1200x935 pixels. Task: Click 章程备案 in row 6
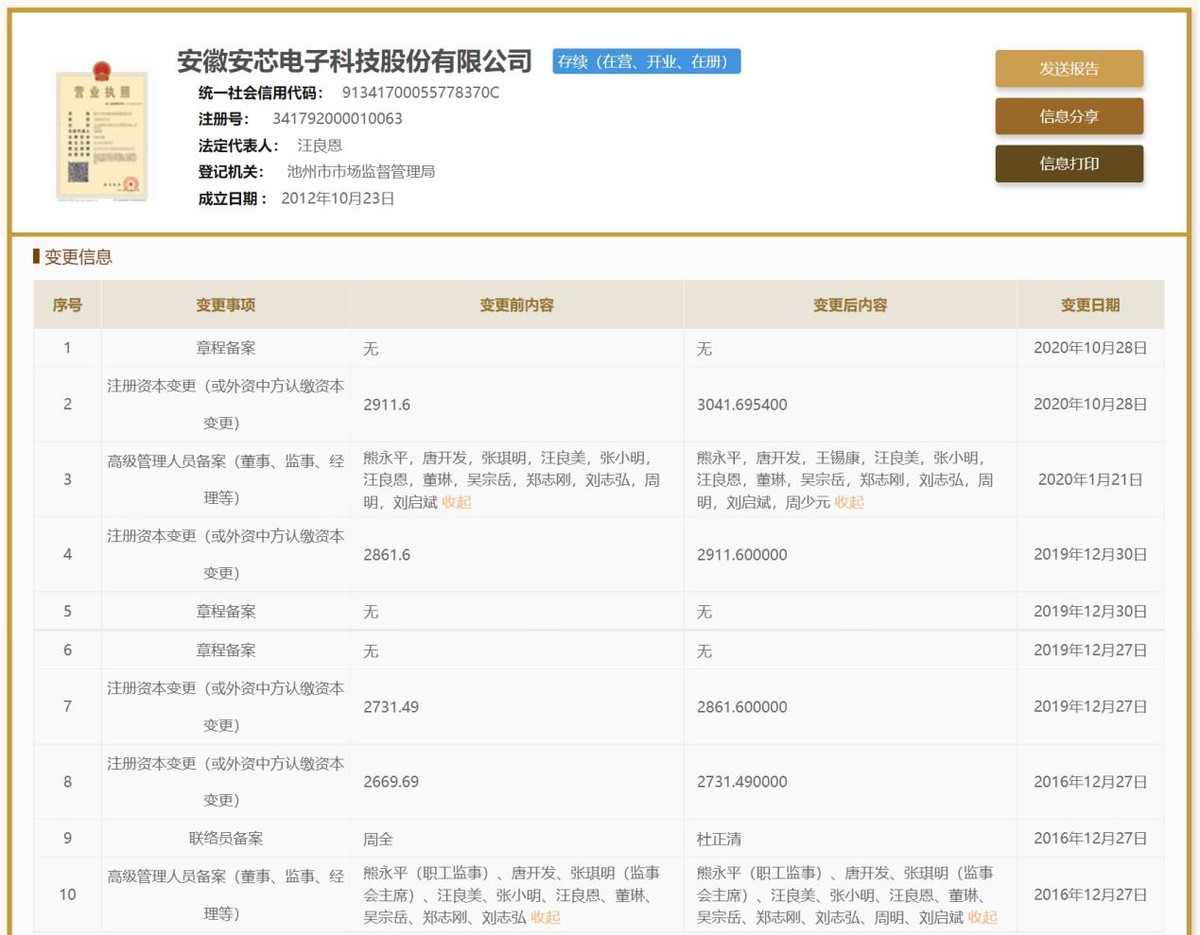coord(226,650)
